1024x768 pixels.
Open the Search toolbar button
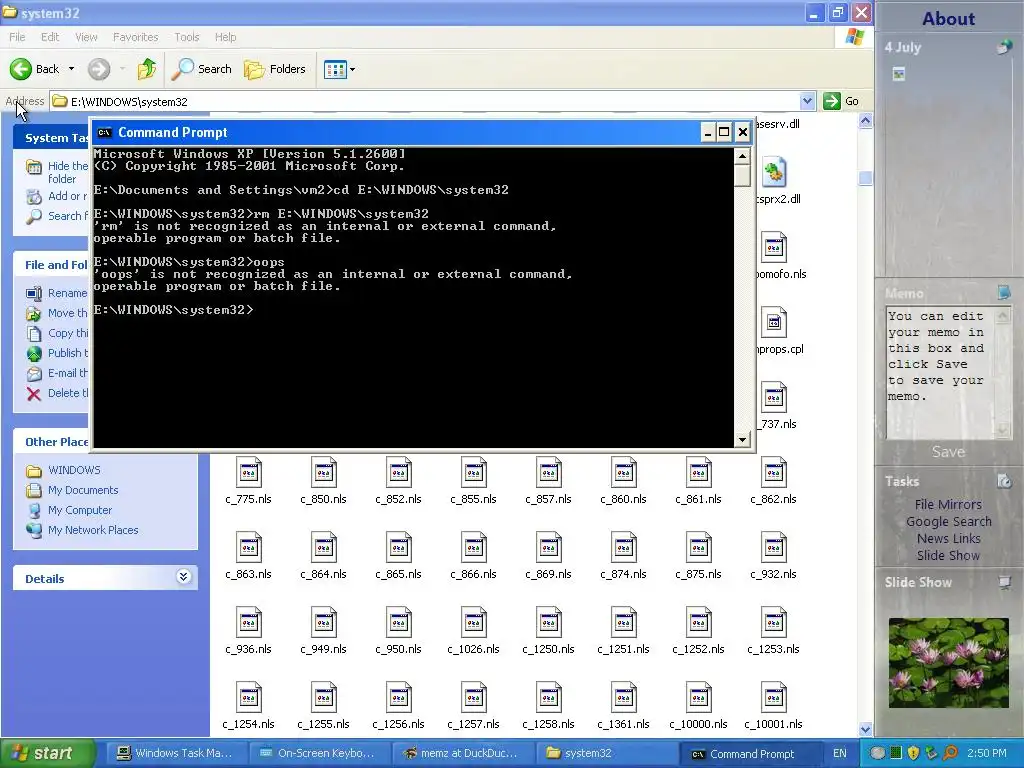(x=201, y=69)
